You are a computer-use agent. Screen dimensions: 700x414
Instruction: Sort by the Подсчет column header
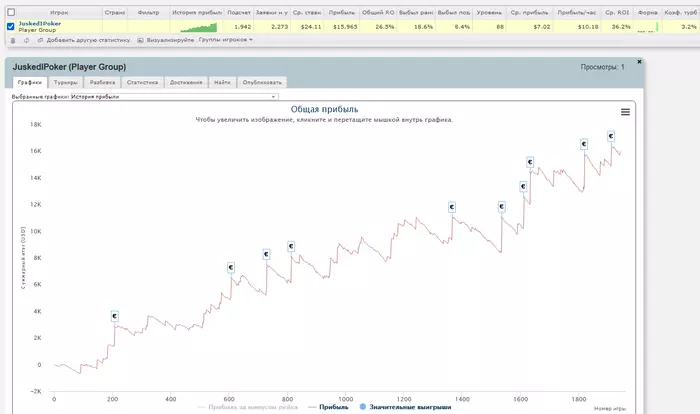click(239, 13)
